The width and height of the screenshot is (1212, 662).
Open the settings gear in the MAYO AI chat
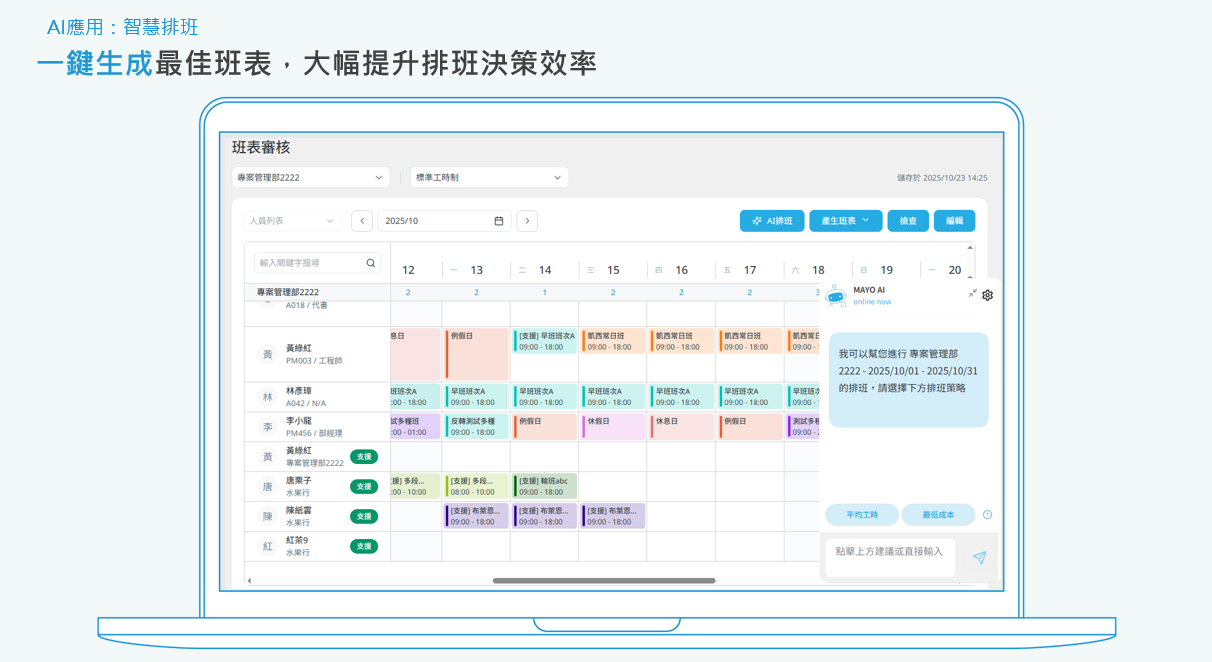[987, 295]
